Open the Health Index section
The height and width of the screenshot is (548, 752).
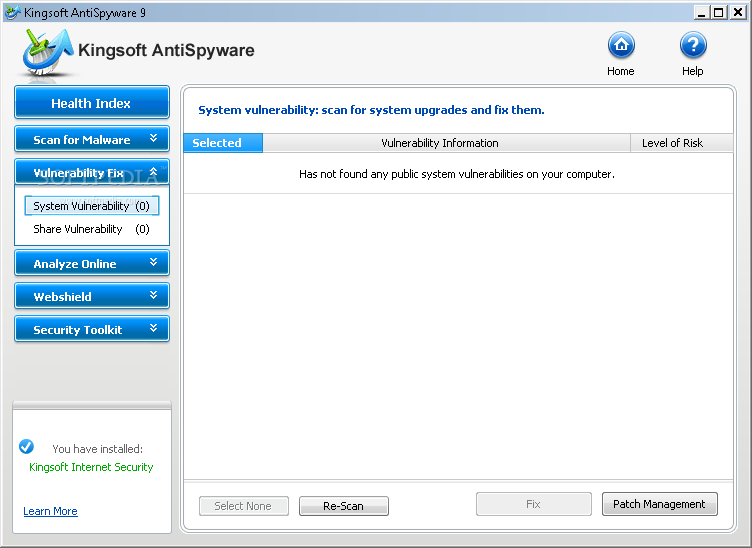tap(92, 103)
